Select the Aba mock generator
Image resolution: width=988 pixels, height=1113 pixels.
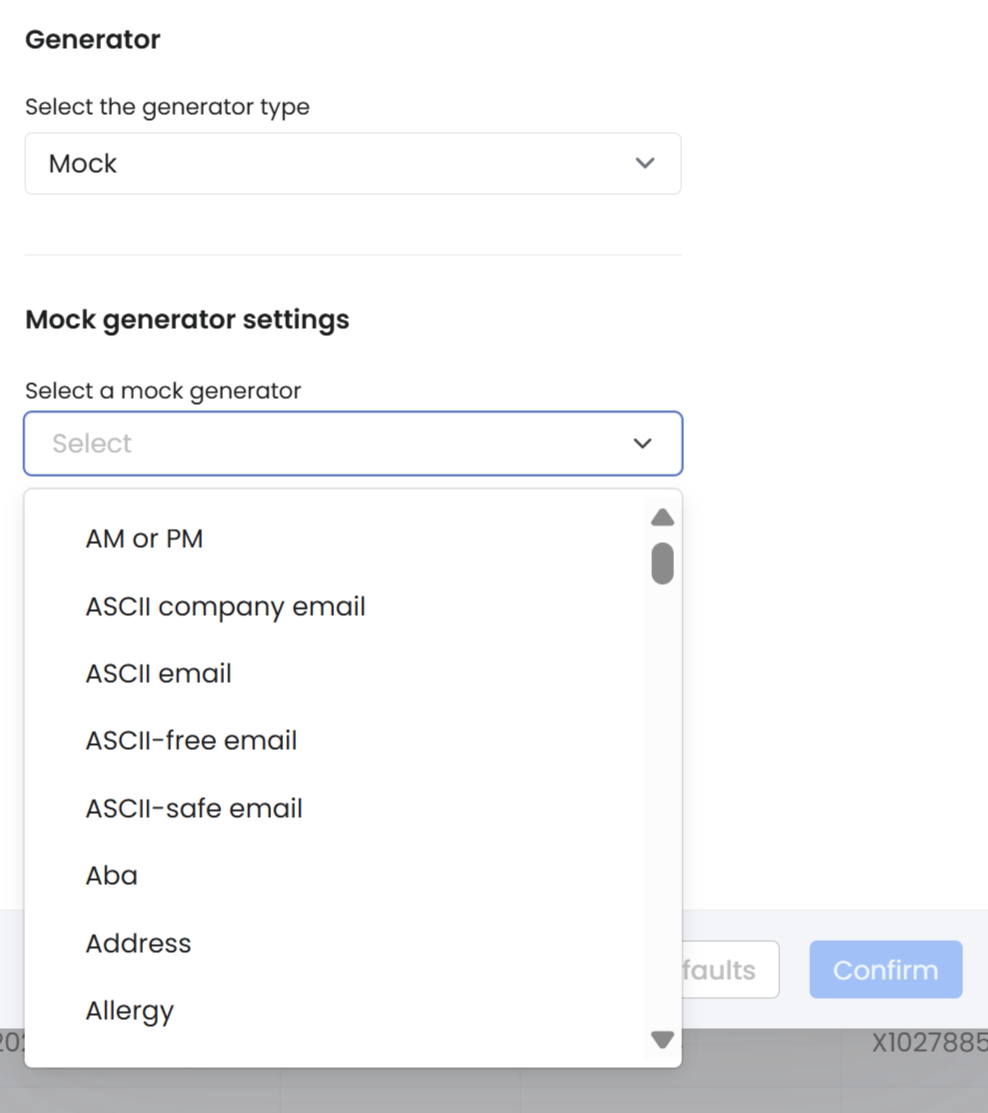coord(111,876)
